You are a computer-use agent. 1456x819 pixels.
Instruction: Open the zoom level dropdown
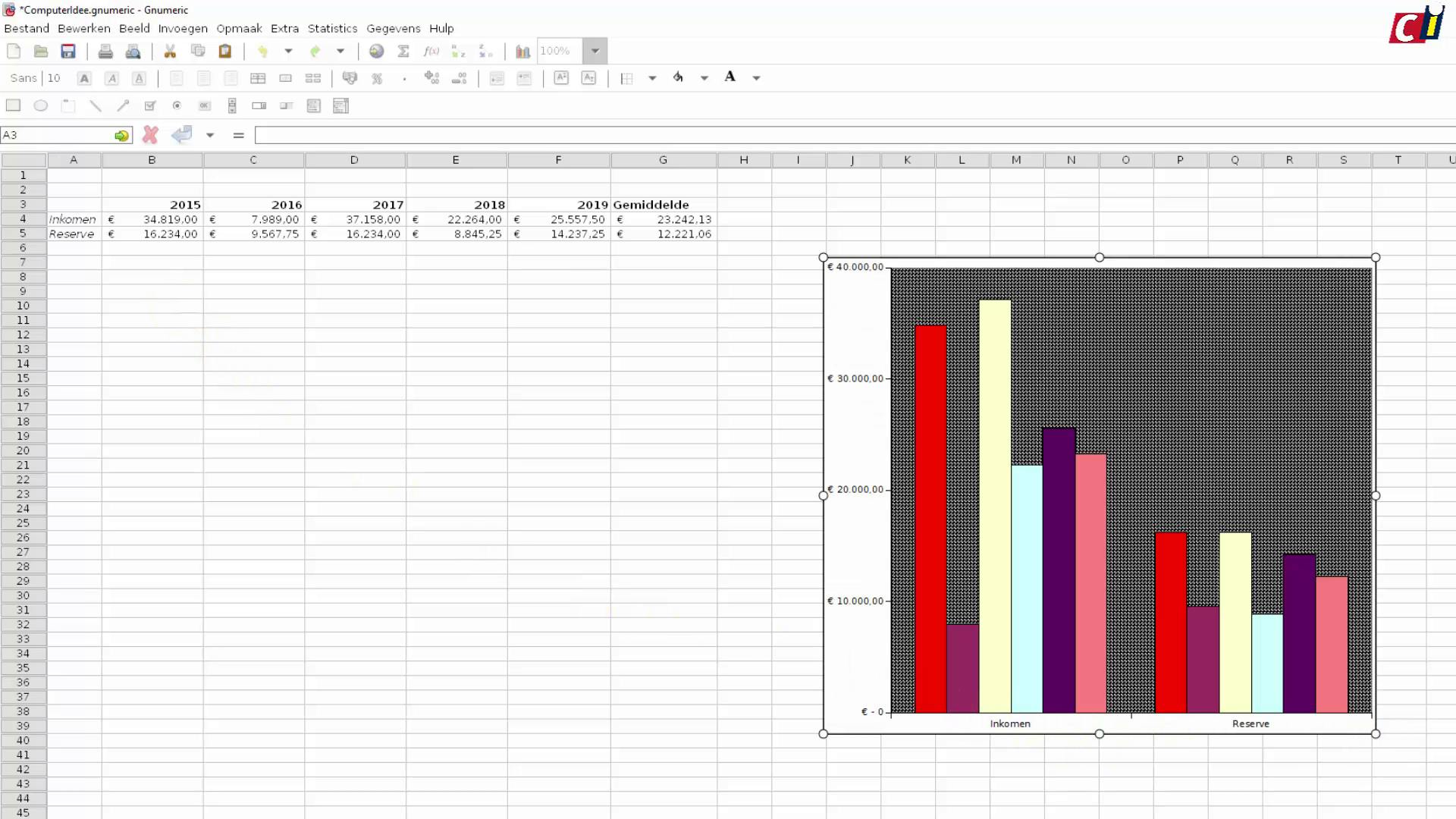595,51
